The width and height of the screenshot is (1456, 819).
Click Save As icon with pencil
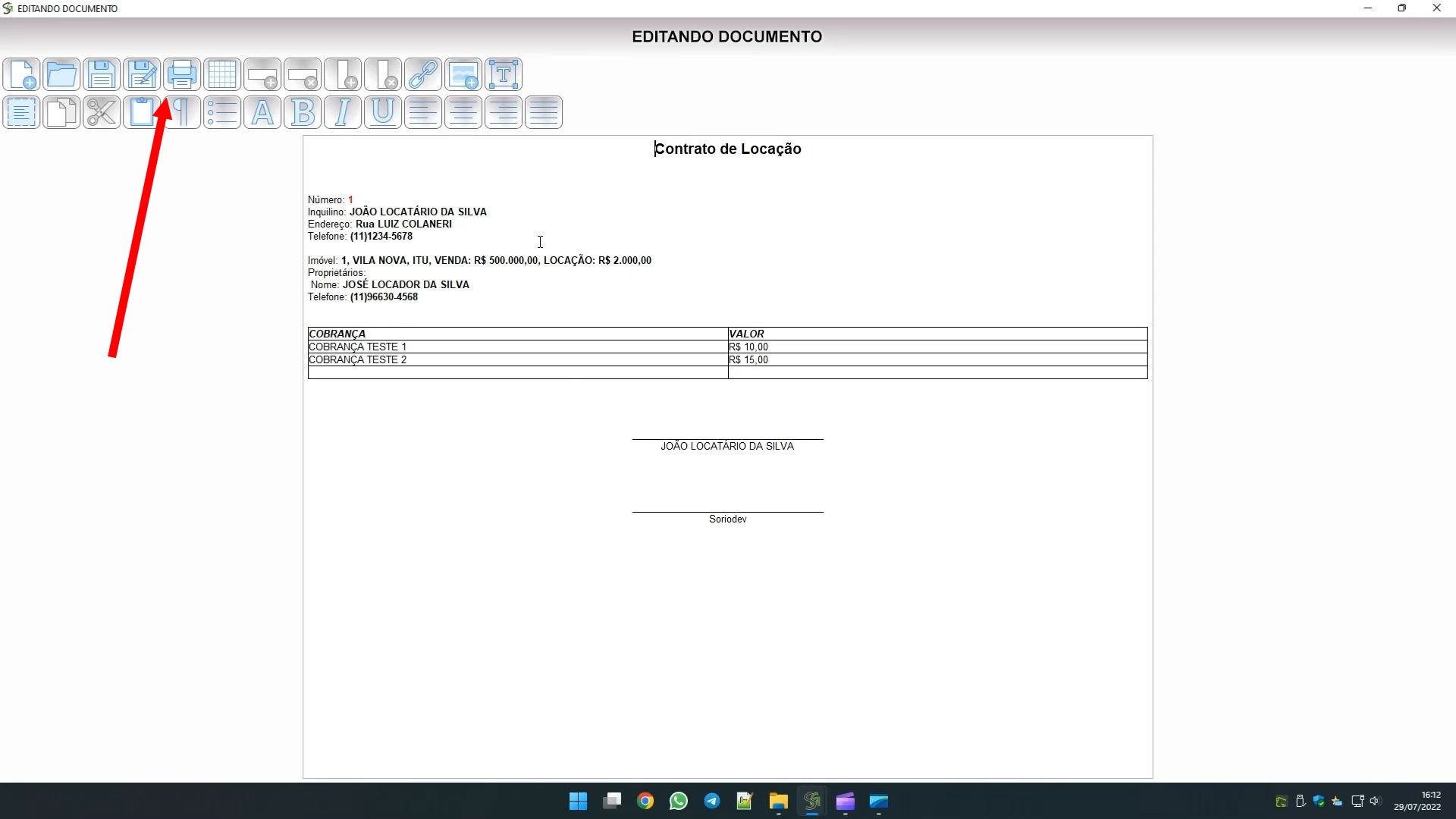pyautogui.click(x=142, y=74)
